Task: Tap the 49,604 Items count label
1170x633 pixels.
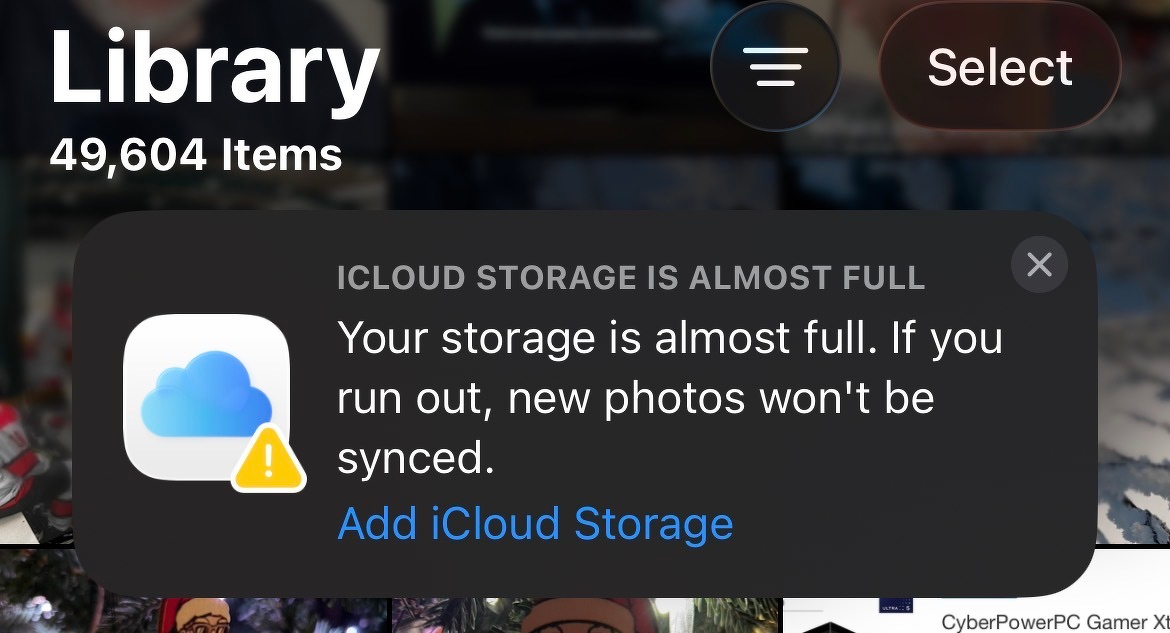Action: pyautogui.click(x=195, y=155)
